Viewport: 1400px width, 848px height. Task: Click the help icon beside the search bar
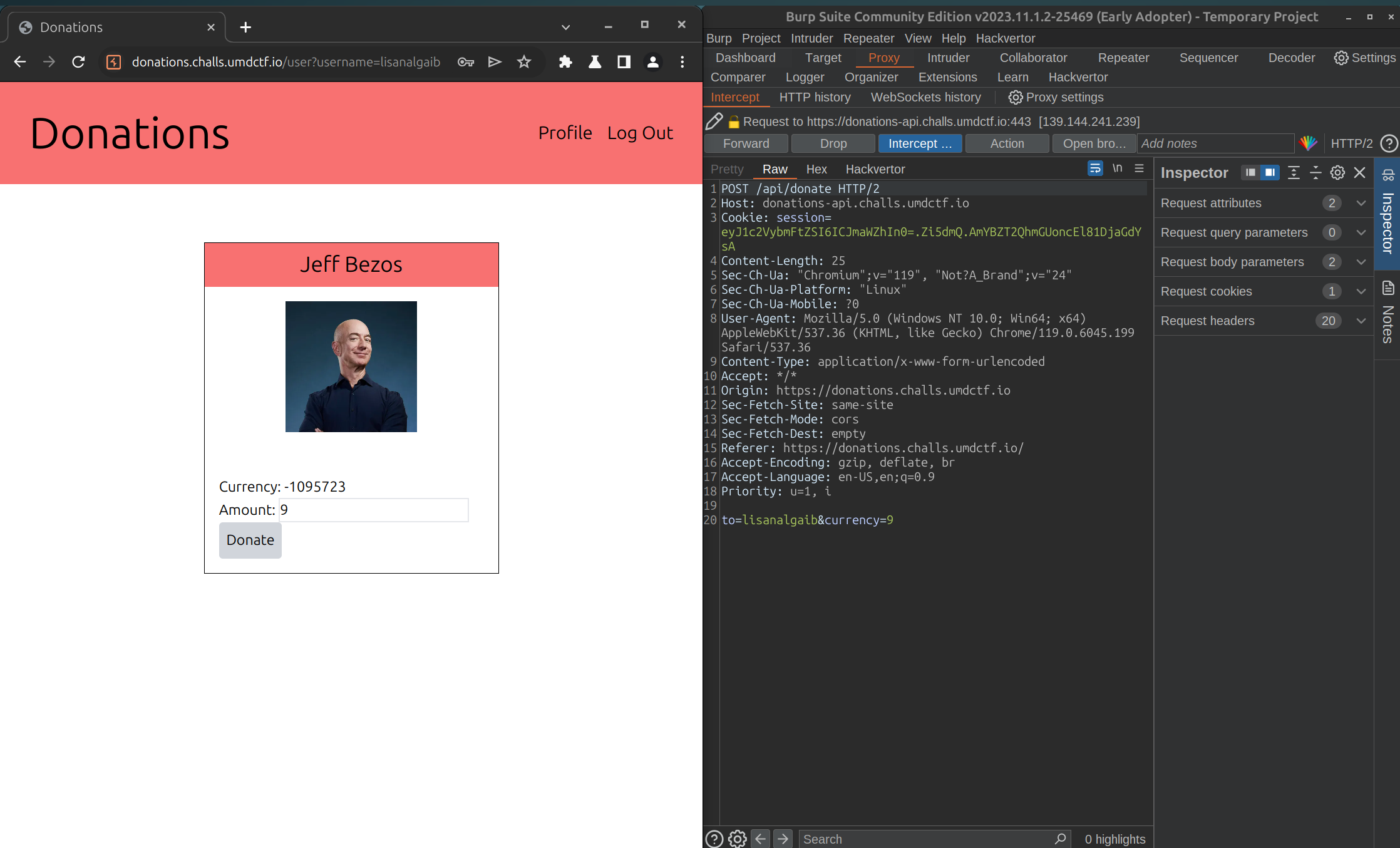pos(714,839)
